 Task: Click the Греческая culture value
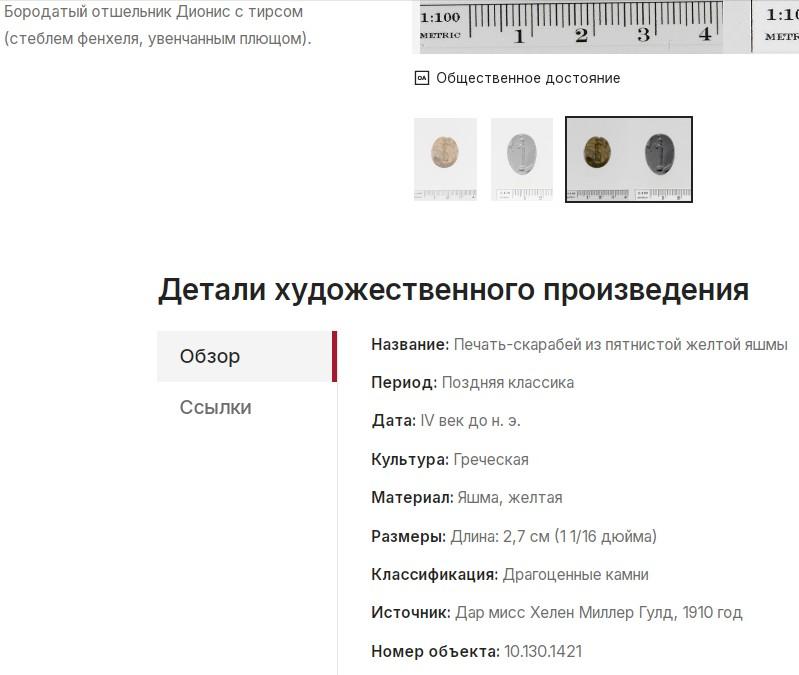point(490,459)
